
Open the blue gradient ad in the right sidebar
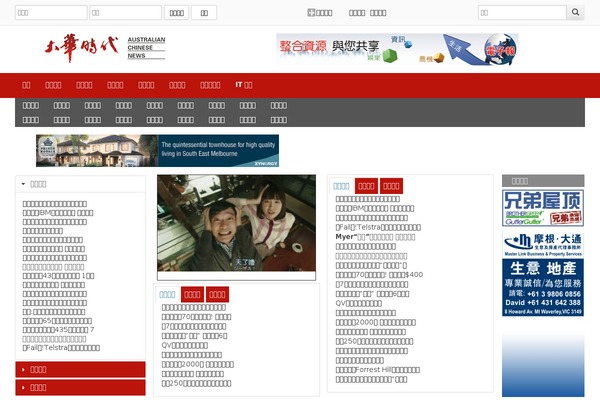coord(543,365)
